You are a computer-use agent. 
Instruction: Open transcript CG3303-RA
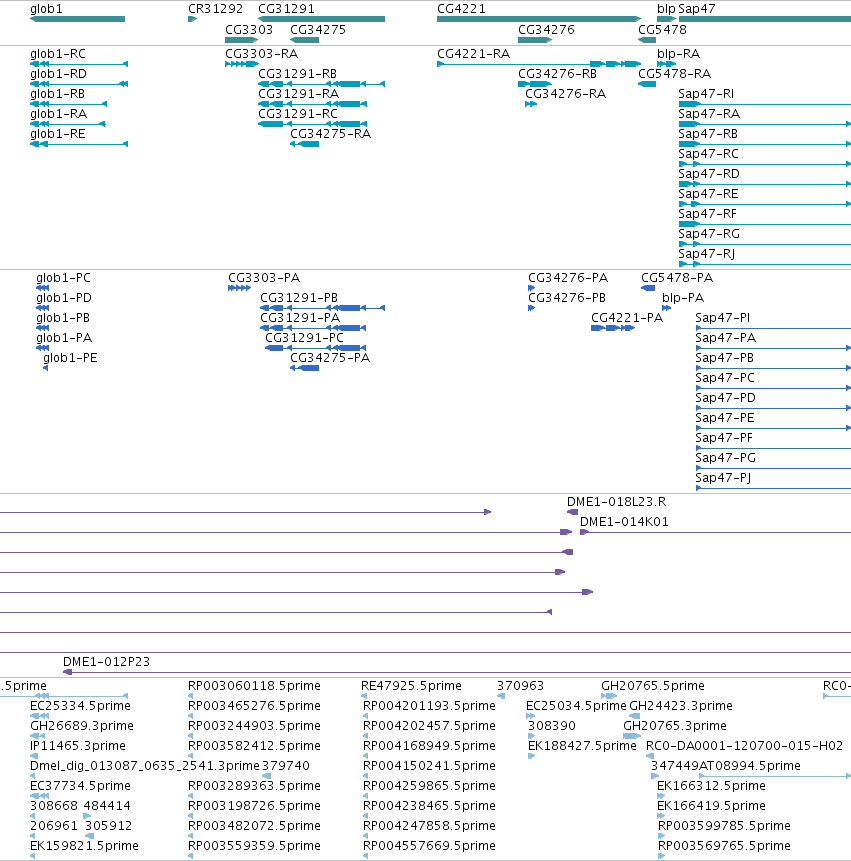point(261,54)
